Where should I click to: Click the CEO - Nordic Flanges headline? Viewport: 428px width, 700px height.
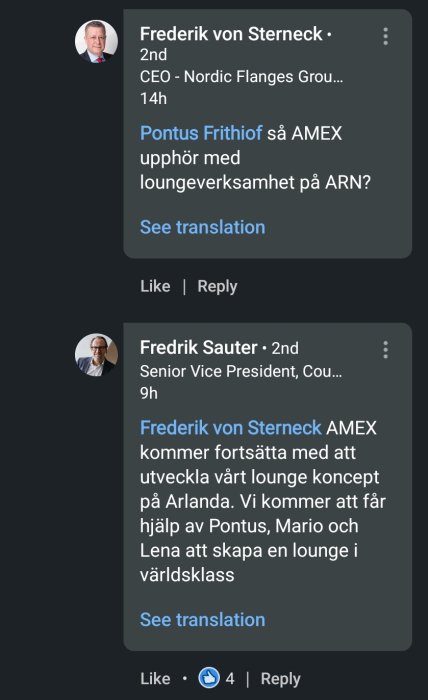click(241, 77)
